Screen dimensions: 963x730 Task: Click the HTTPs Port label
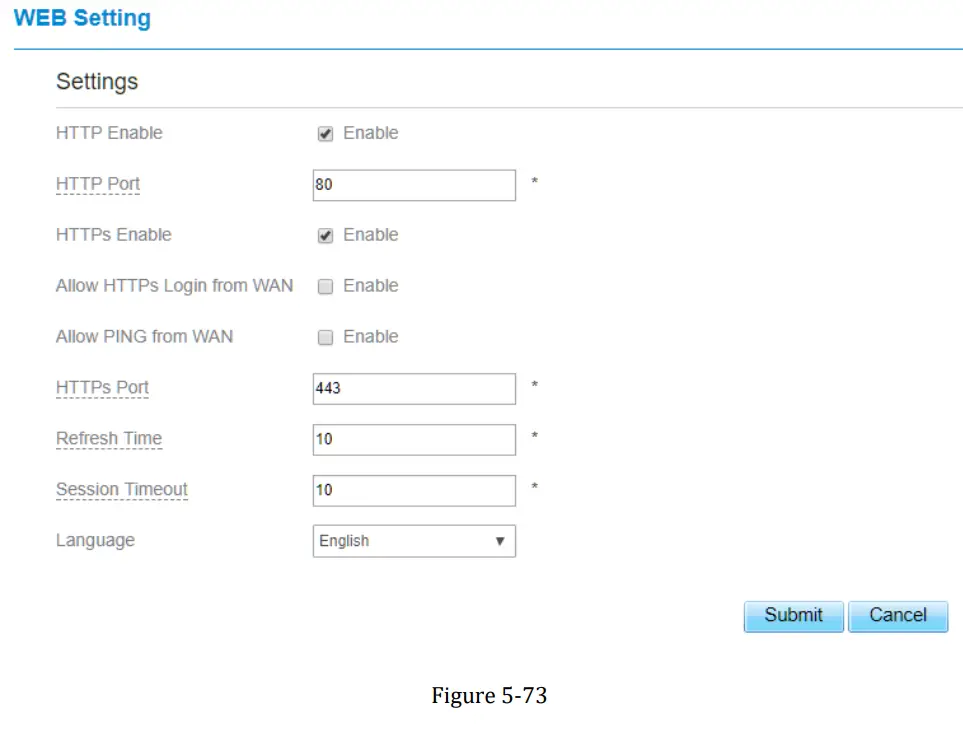pyautogui.click(x=102, y=388)
